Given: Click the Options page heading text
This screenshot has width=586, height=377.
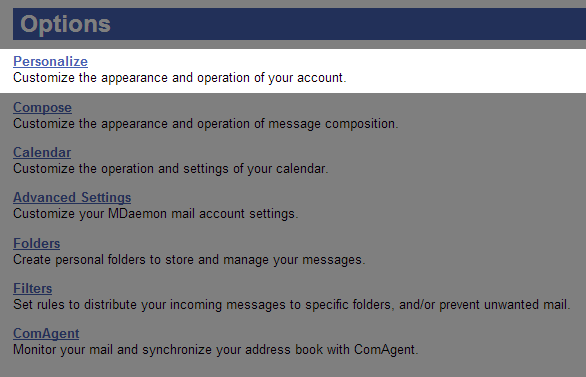Looking at the screenshot, I should [x=65, y=24].
